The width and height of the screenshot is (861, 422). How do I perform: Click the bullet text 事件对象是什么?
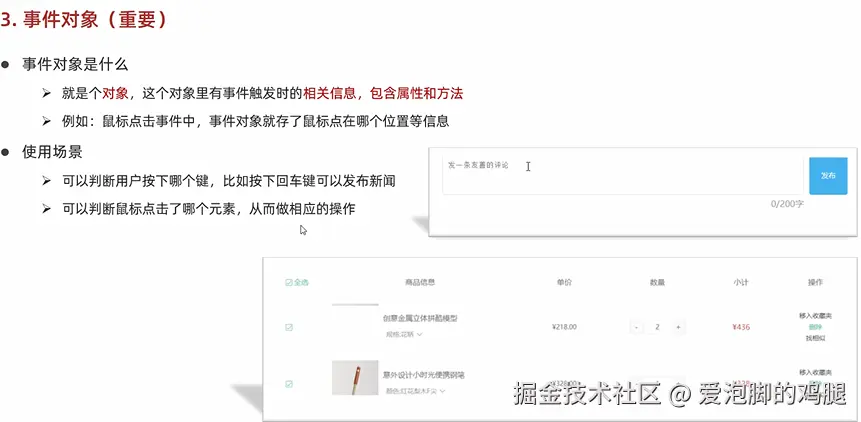click(x=75, y=65)
